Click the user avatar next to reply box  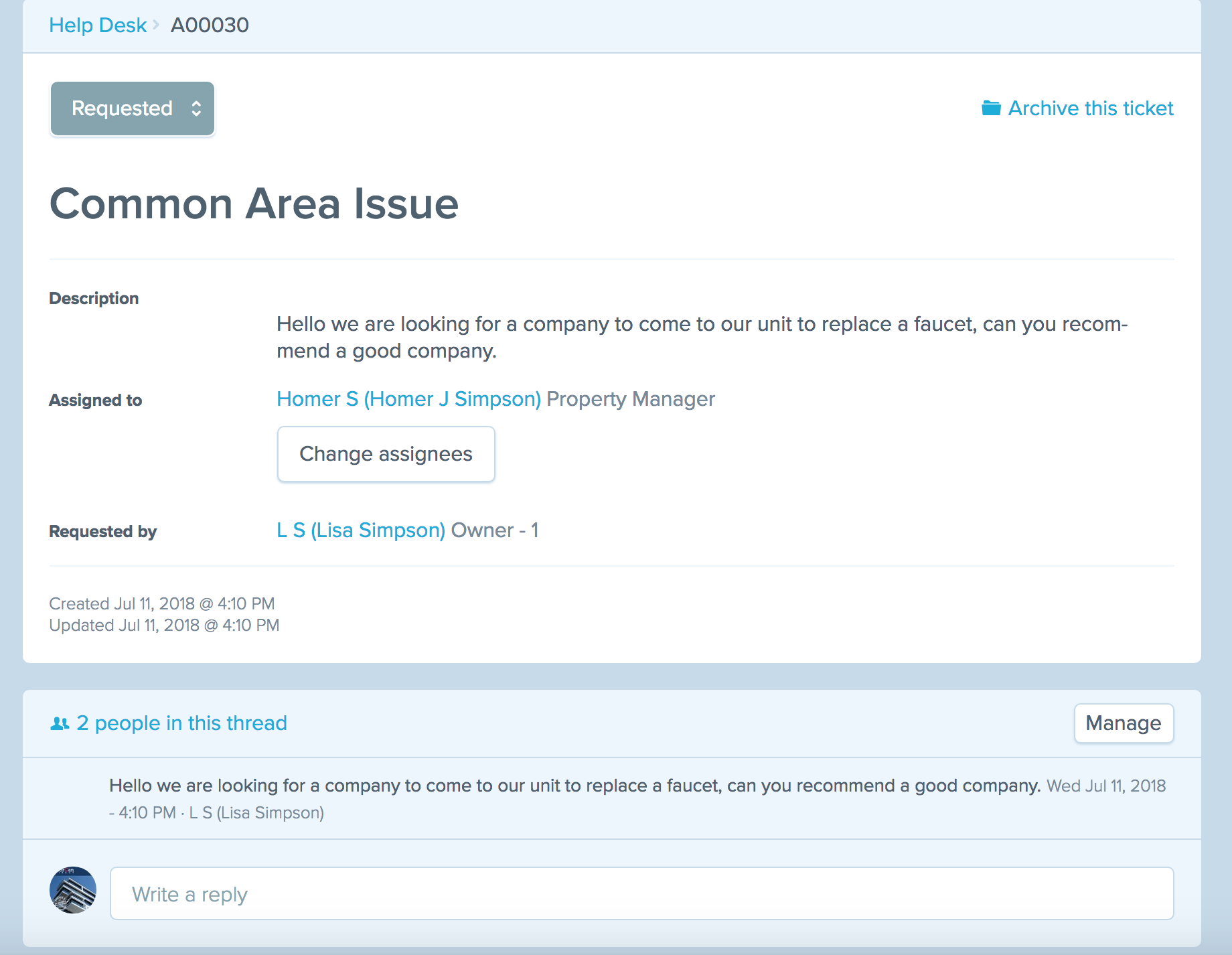pos(73,890)
